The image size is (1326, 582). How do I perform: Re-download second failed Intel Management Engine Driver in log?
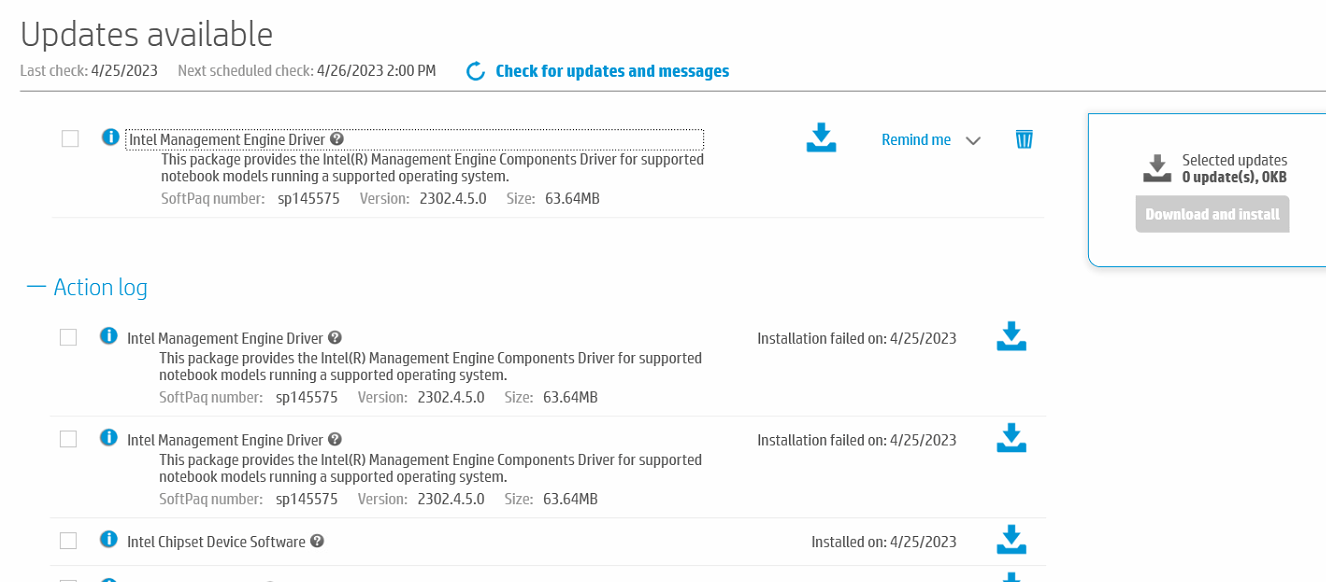click(1012, 438)
